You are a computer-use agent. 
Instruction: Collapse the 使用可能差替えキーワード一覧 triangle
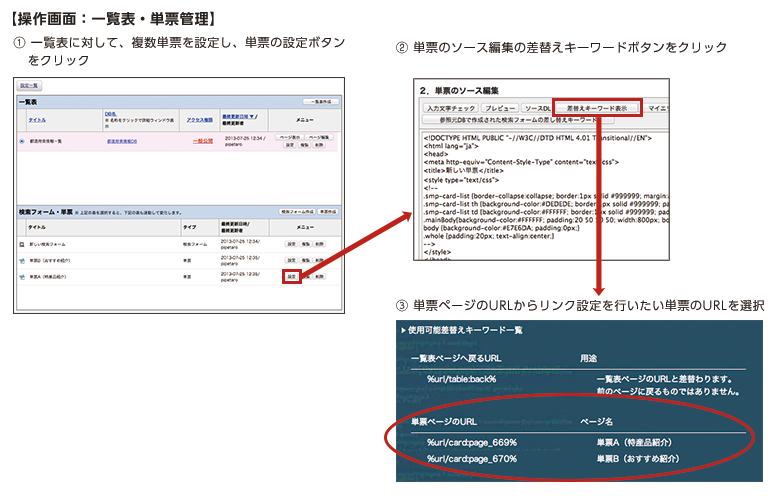coord(403,330)
